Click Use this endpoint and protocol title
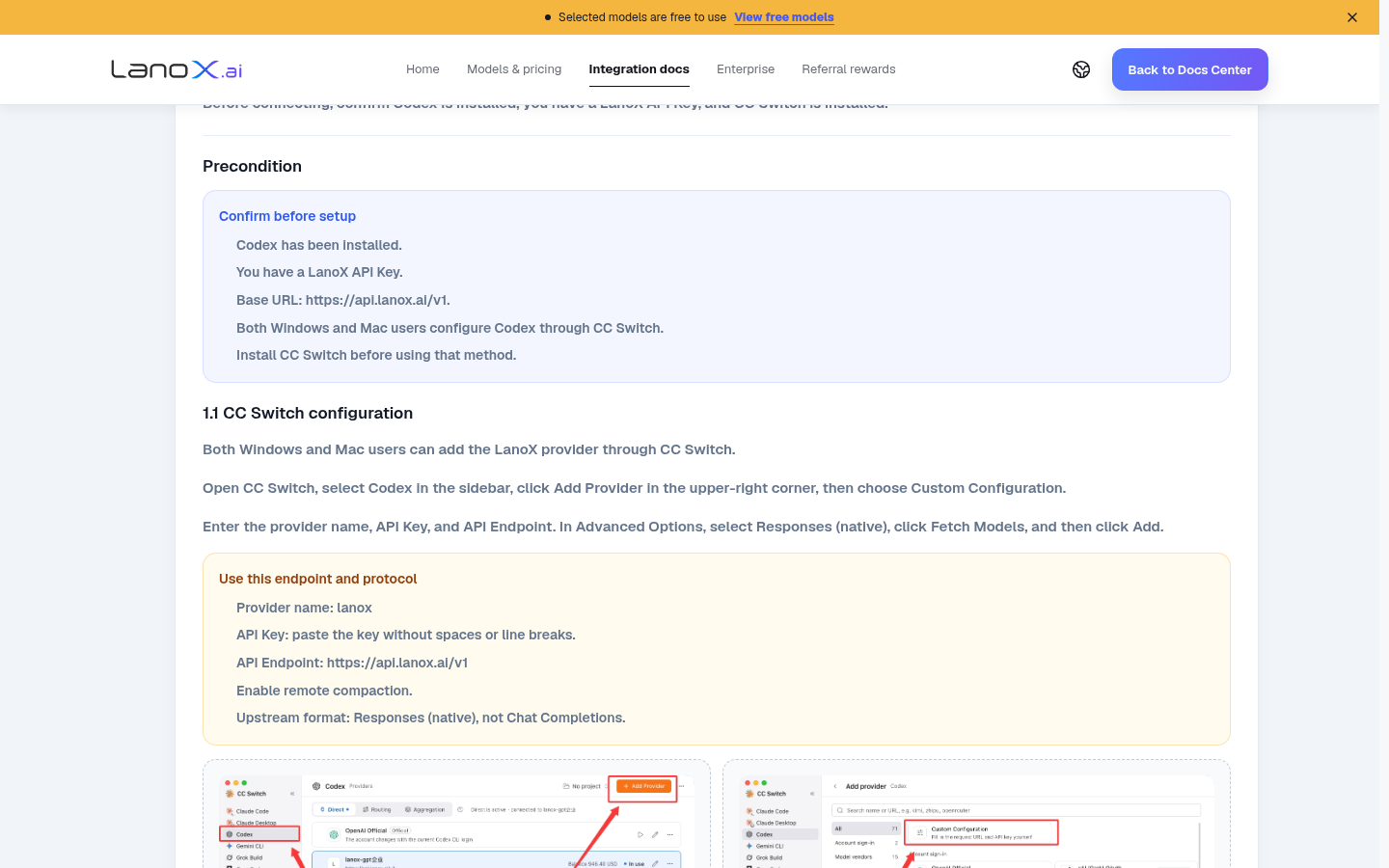 tap(318, 579)
